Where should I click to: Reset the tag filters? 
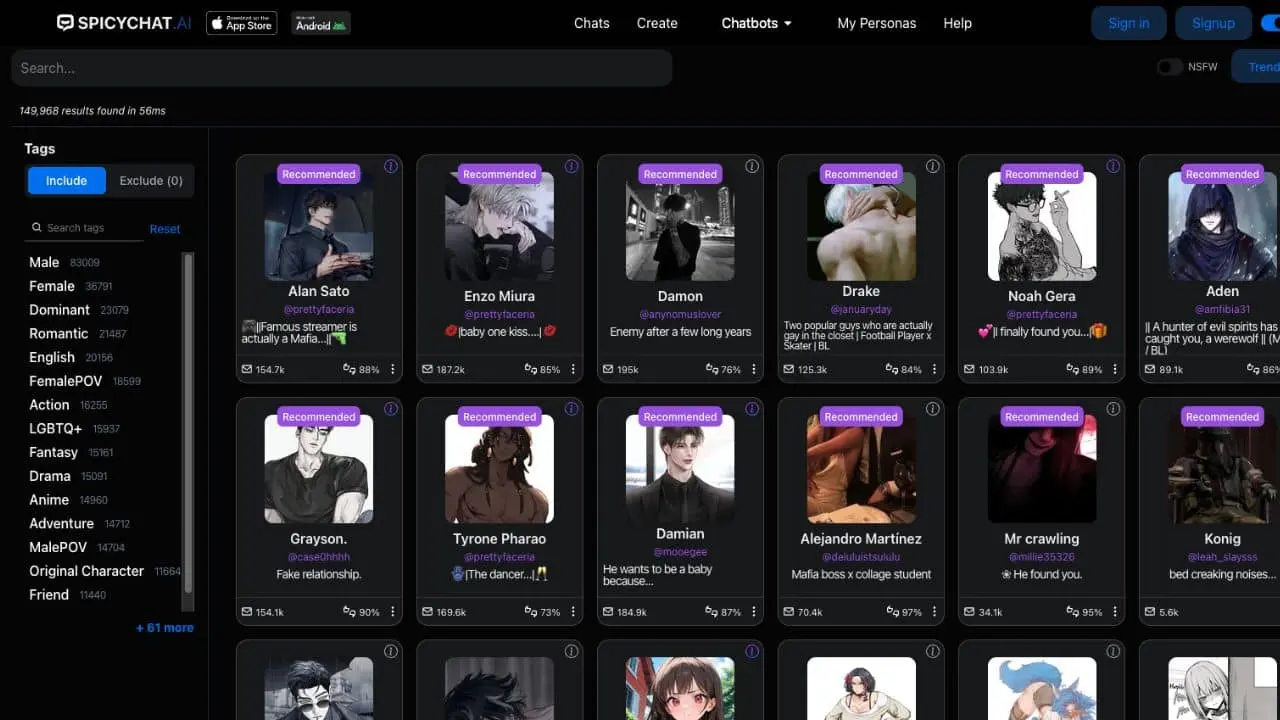point(165,229)
